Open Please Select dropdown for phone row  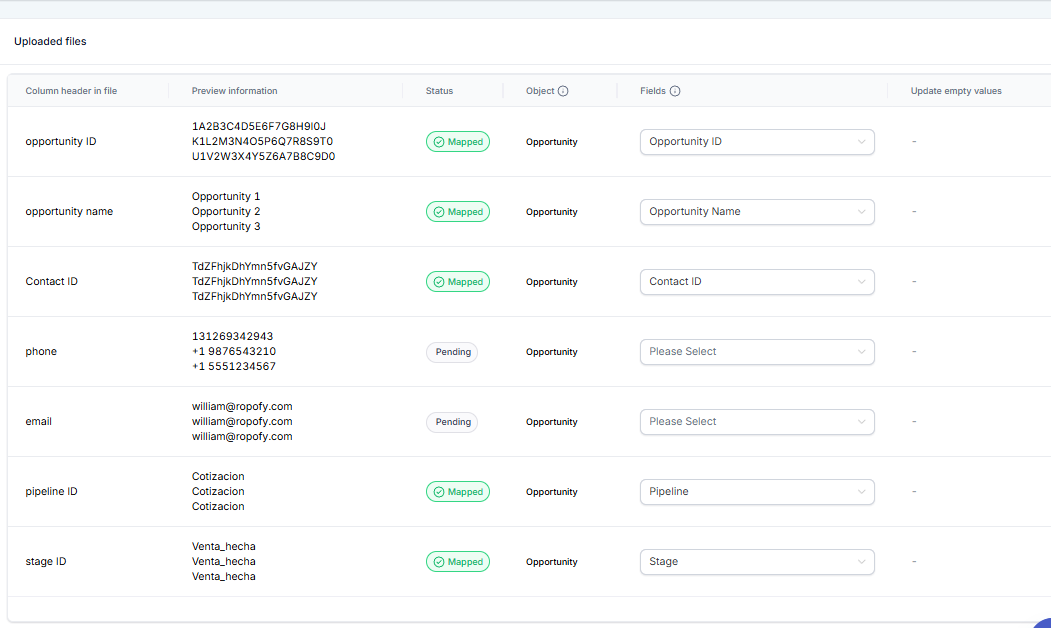click(757, 352)
